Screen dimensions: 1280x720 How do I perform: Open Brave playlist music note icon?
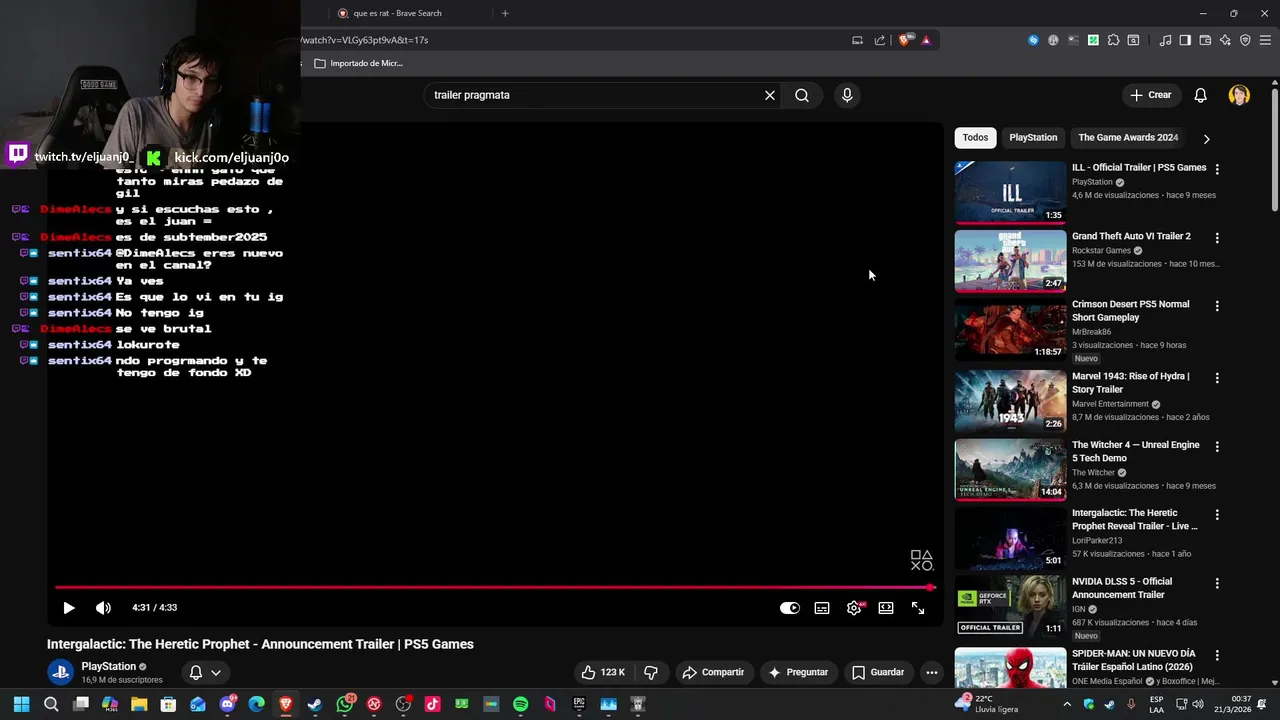tap(1165, 40)
